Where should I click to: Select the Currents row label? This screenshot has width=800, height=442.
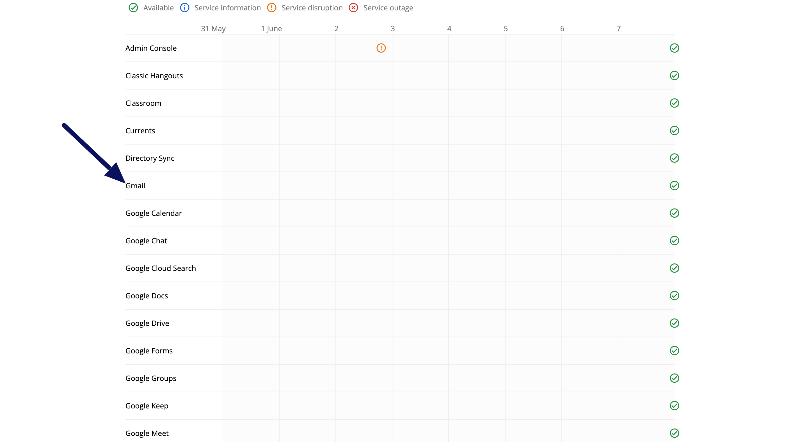click(140, 131)
